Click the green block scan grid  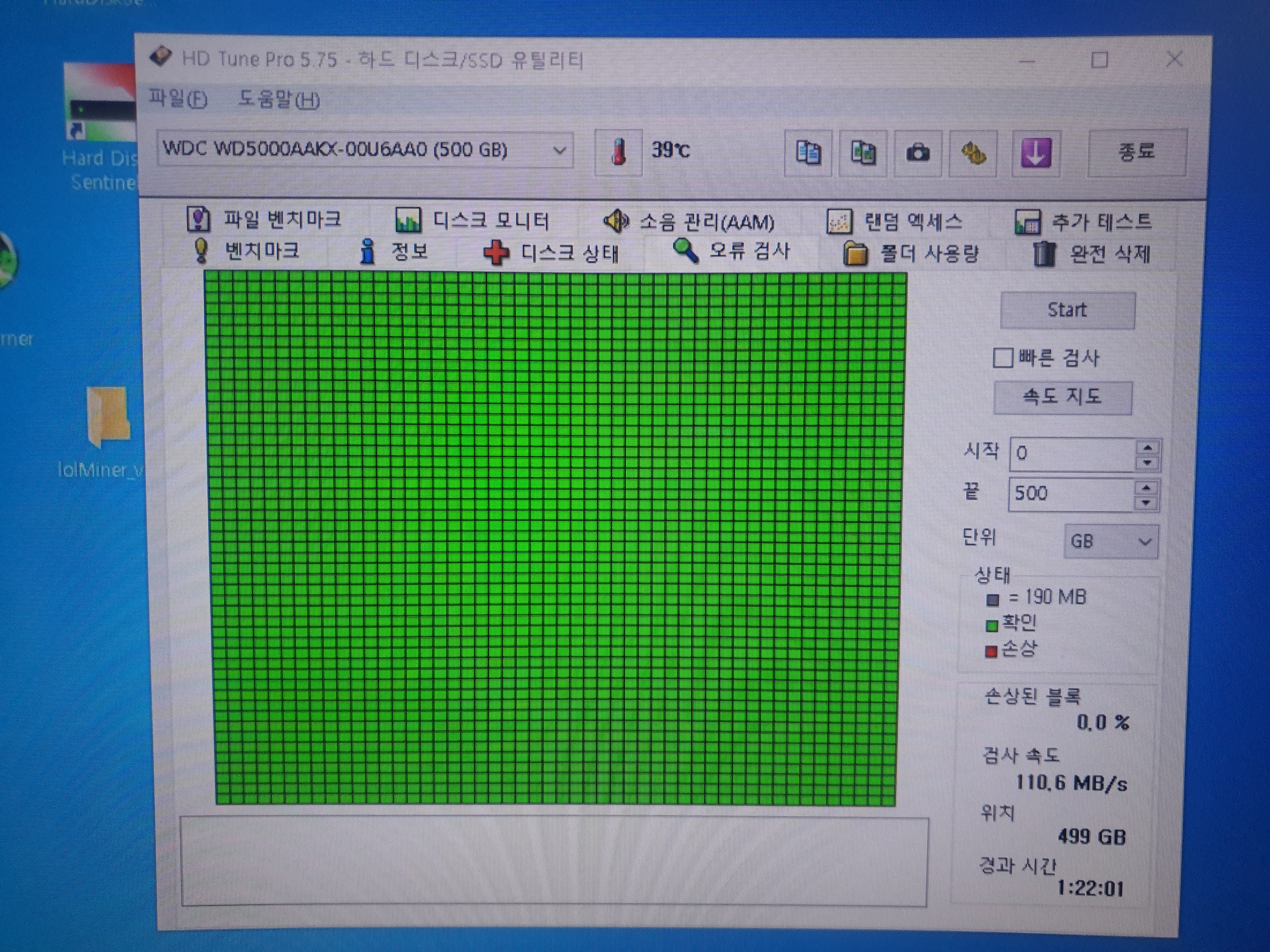point(555,538)
